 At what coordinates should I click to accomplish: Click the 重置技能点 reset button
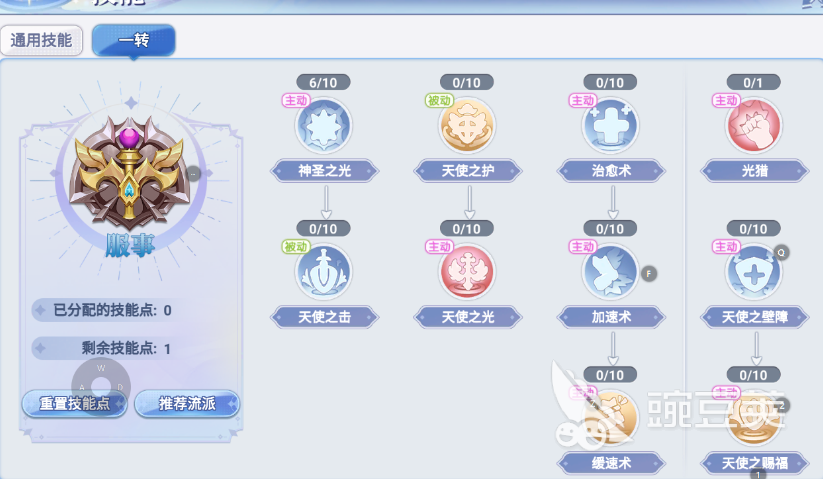click(75, 403)
